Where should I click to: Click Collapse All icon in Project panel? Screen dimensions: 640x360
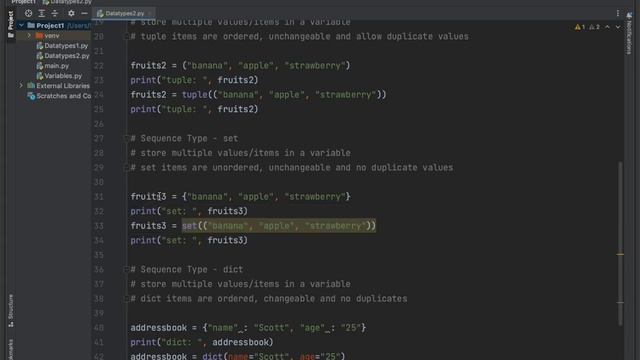pyautogui.click(x=55, y=13)
